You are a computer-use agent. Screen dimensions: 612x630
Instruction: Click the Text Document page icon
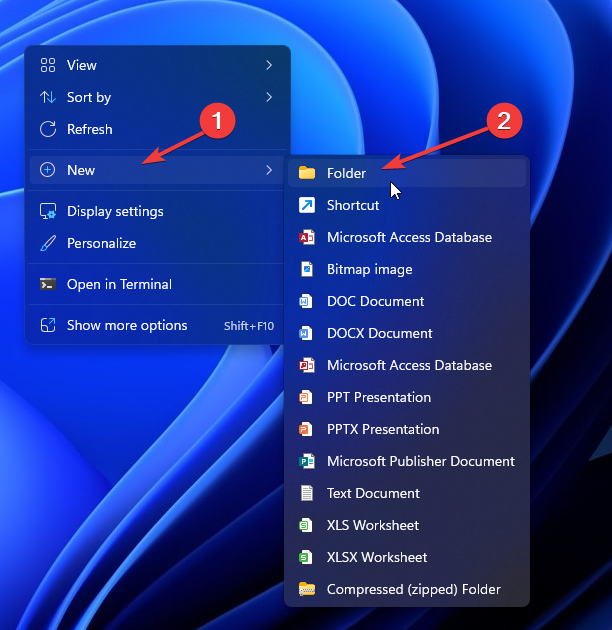[x=307, y=493]
